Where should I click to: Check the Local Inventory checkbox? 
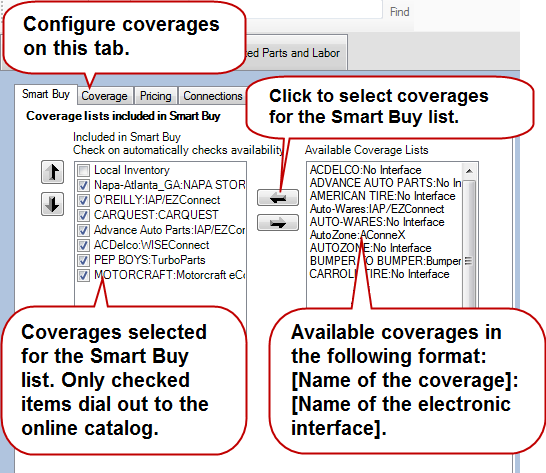click(x=84, y=170)
